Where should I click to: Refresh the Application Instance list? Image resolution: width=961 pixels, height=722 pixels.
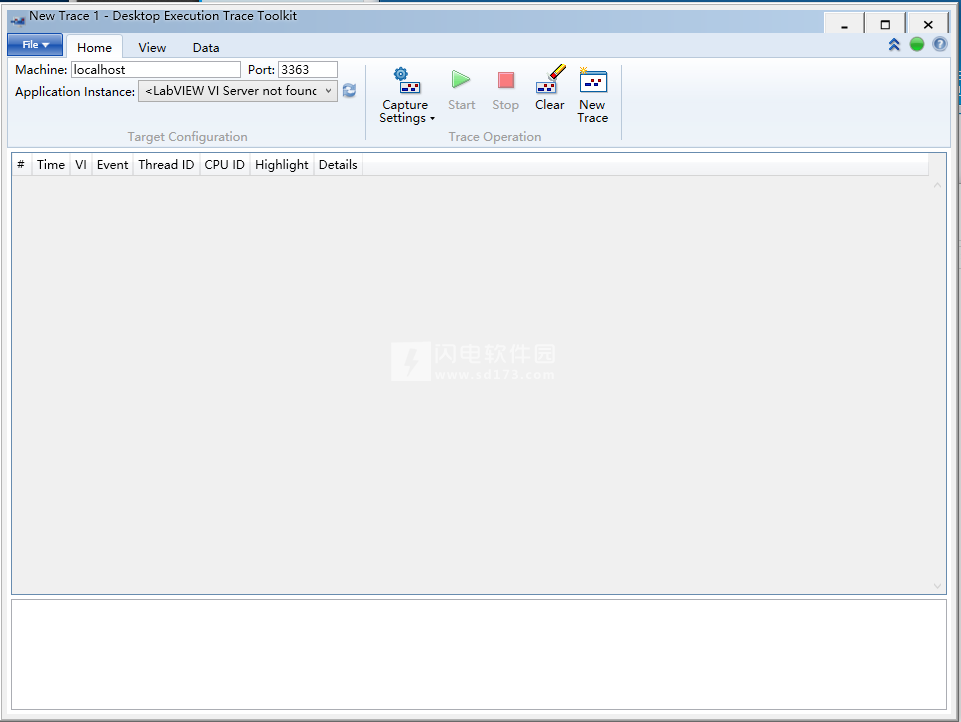pos(349,91)
